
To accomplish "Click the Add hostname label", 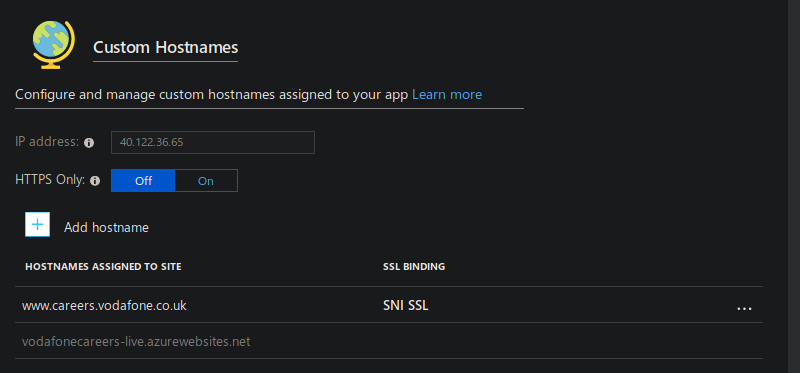I will [106, 227].
